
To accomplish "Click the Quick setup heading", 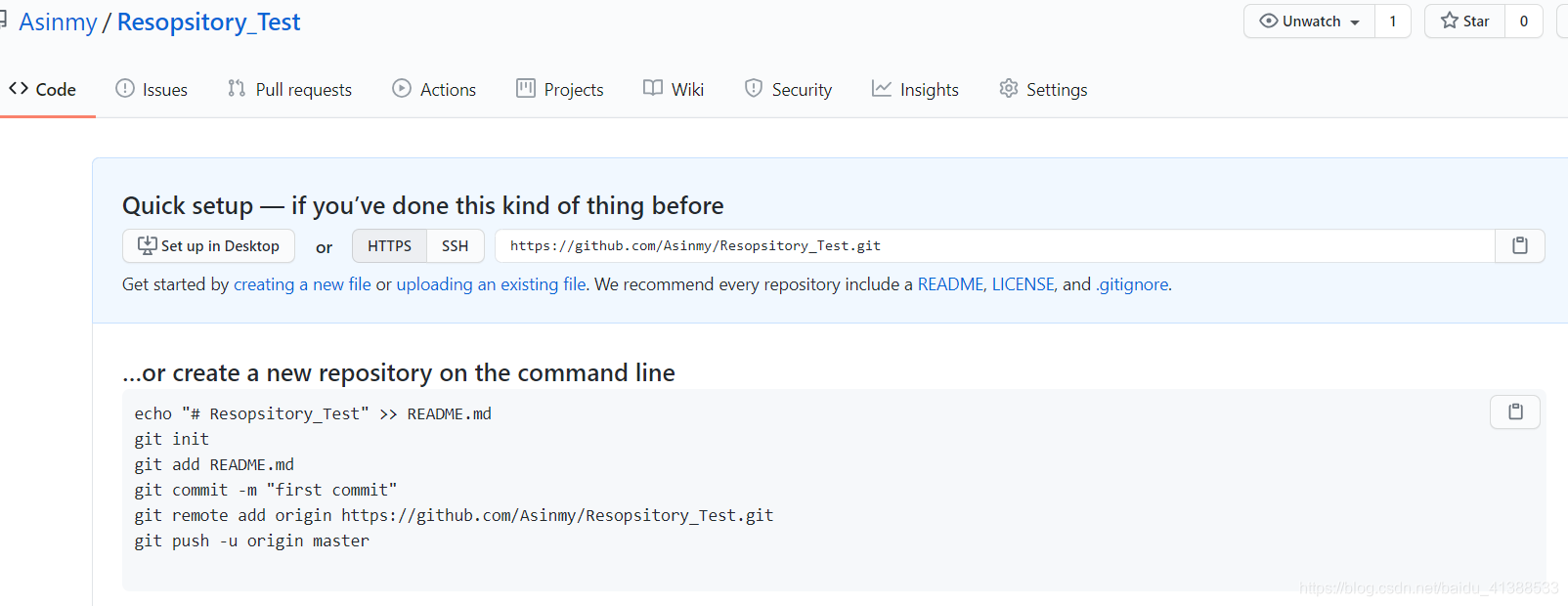I will coord(423,205).
